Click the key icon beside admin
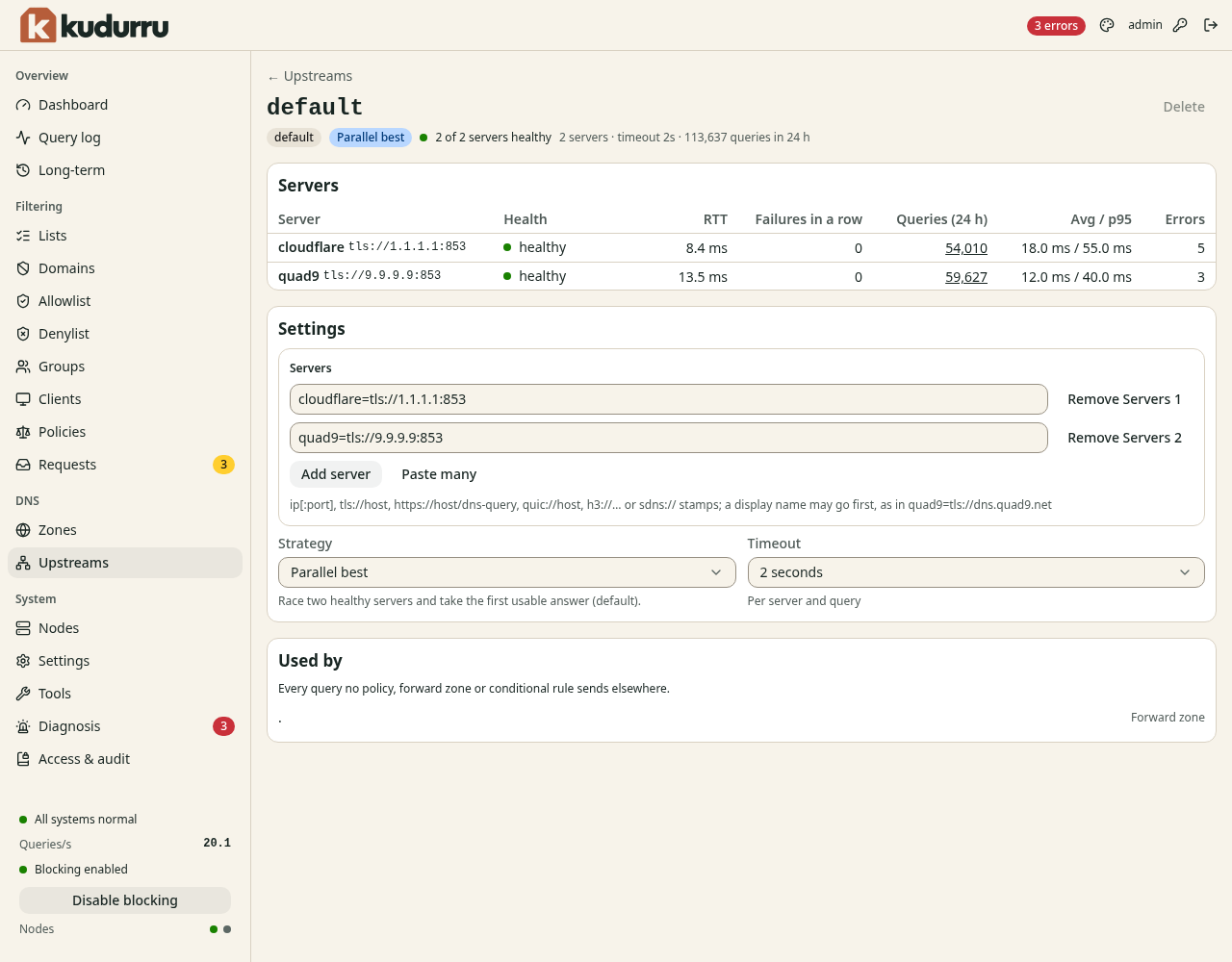1232x962 pixels. pos(1180,25)
